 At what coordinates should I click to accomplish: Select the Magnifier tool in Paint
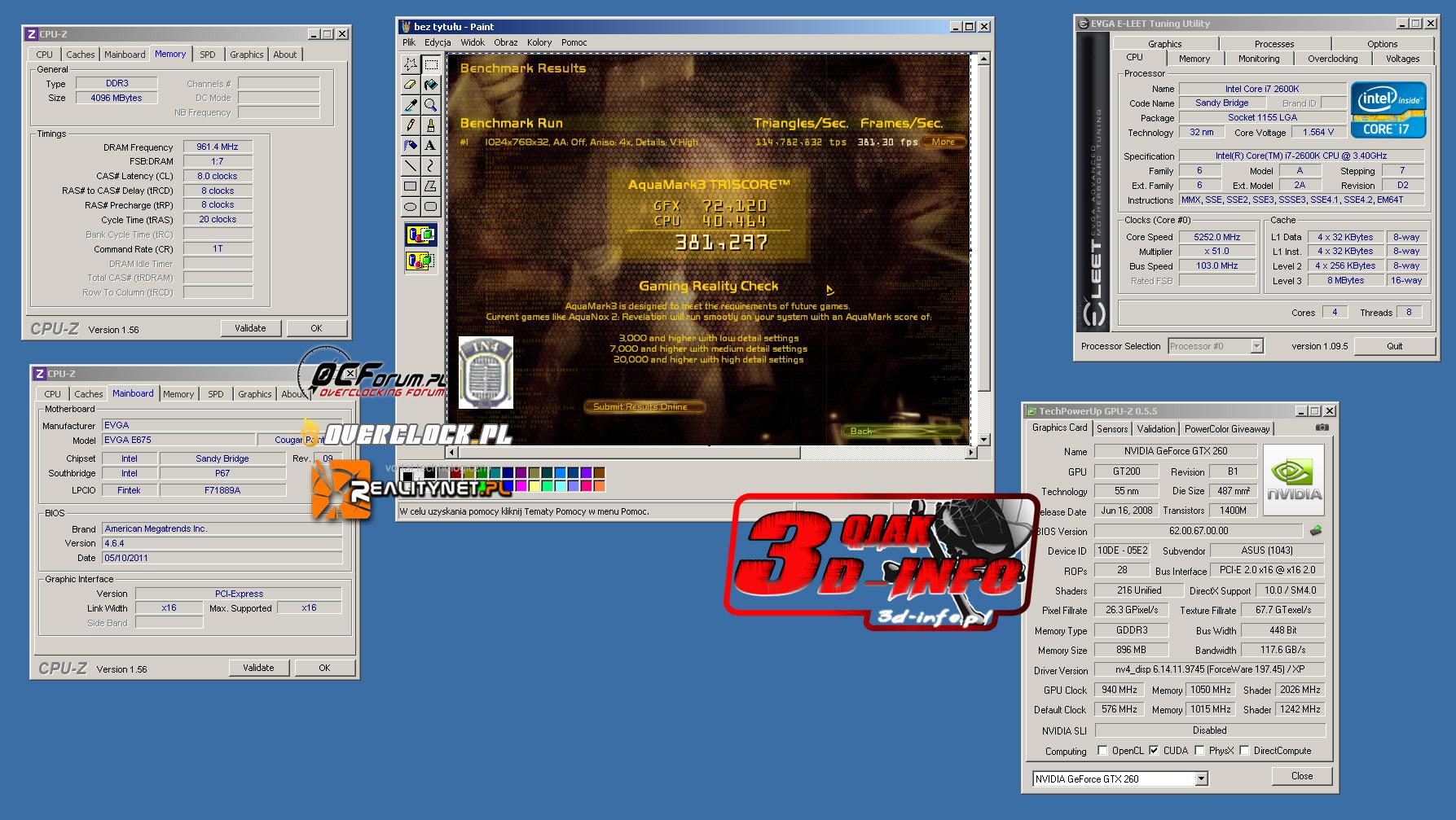tap(431, 104)
